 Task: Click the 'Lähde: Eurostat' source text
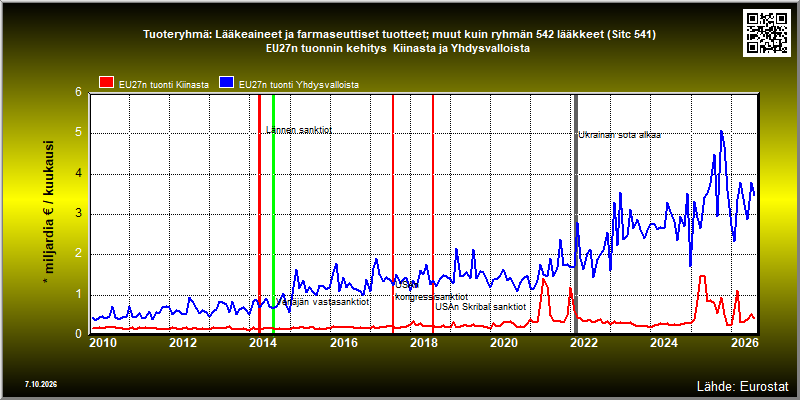click(742, 385)
